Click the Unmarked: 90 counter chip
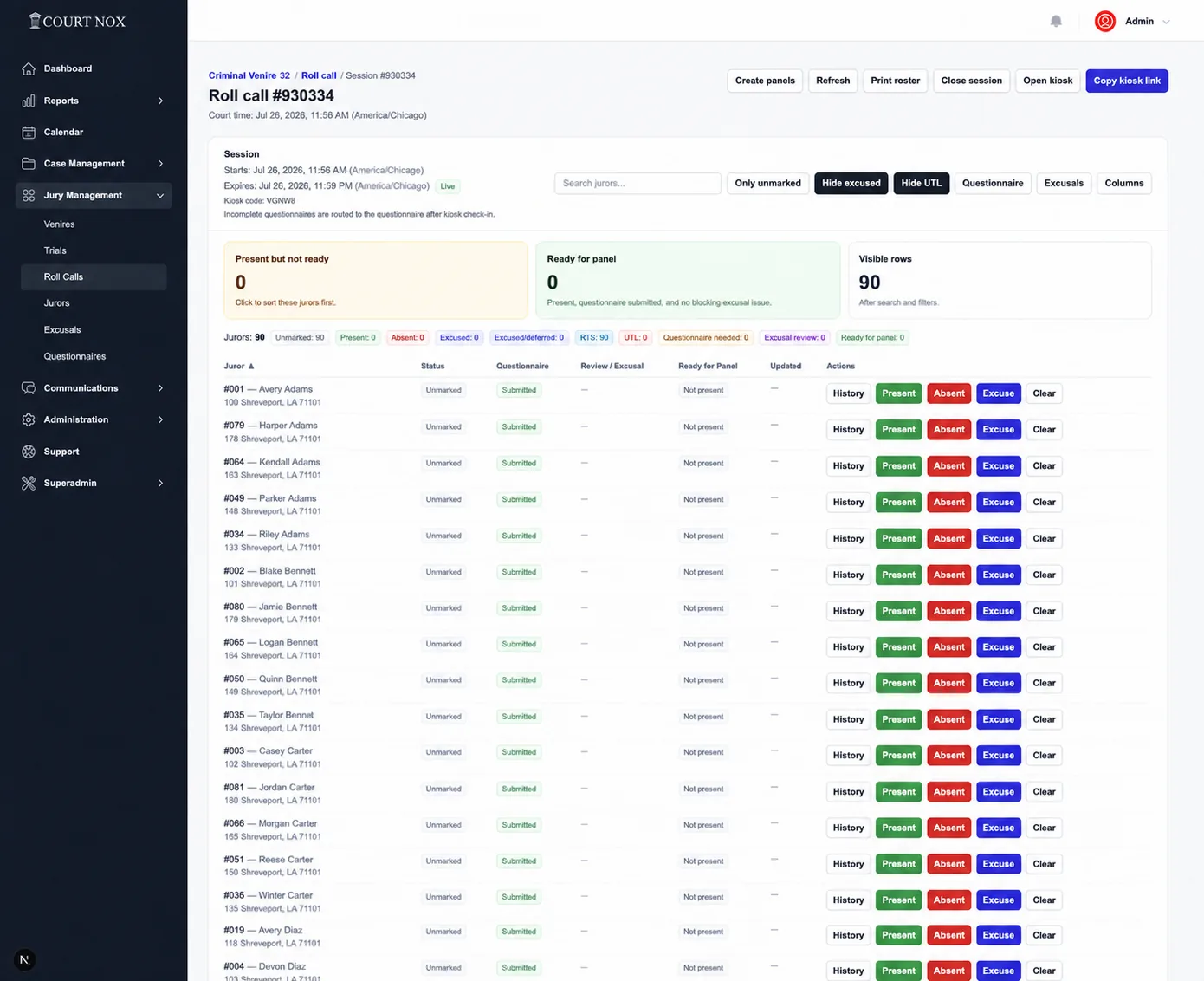Image resolution: width=1204 pixels, height=981 pixels. point(300,338)
